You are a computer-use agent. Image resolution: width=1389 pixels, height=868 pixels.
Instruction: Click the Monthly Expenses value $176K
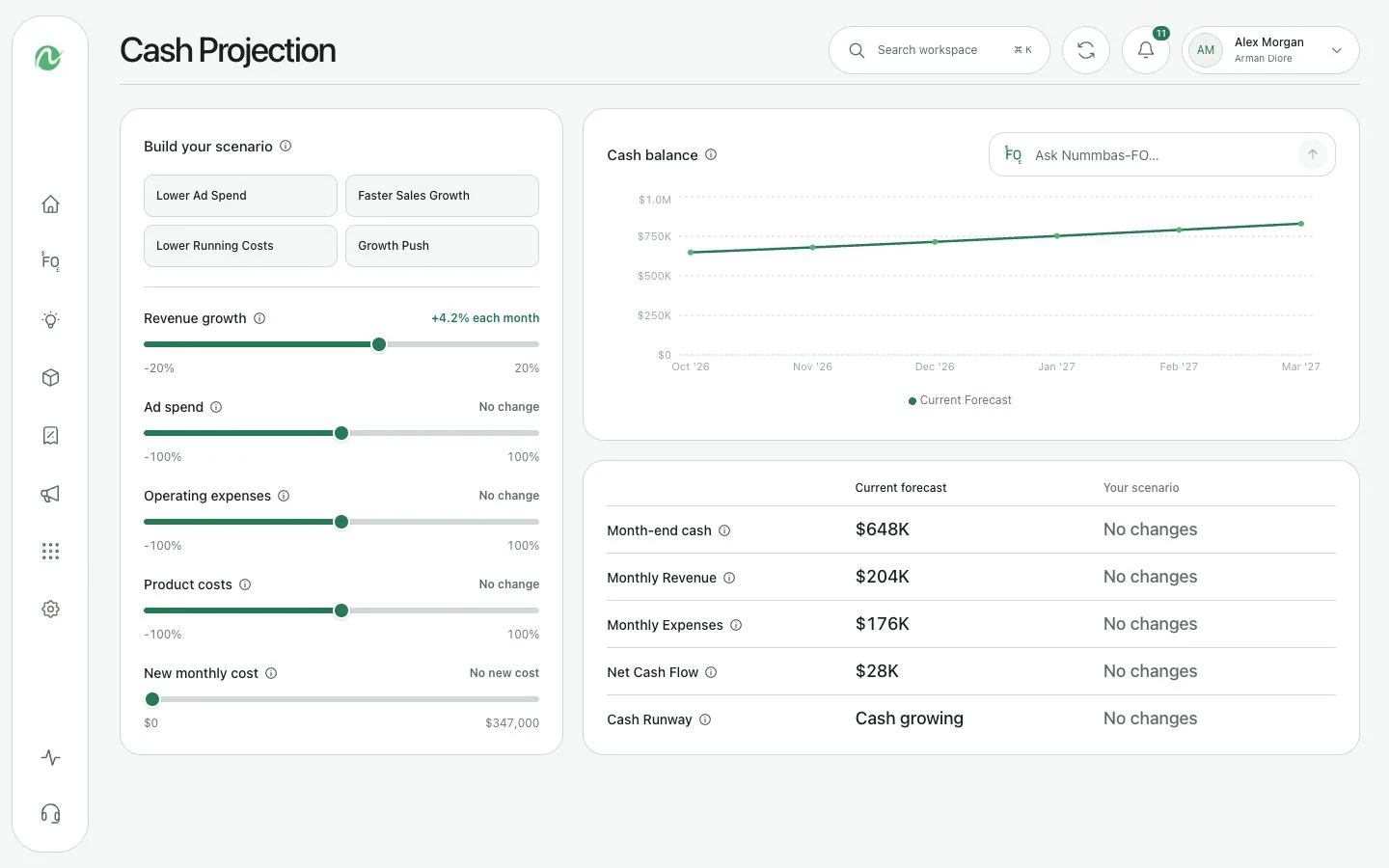[x=883, y=624]
